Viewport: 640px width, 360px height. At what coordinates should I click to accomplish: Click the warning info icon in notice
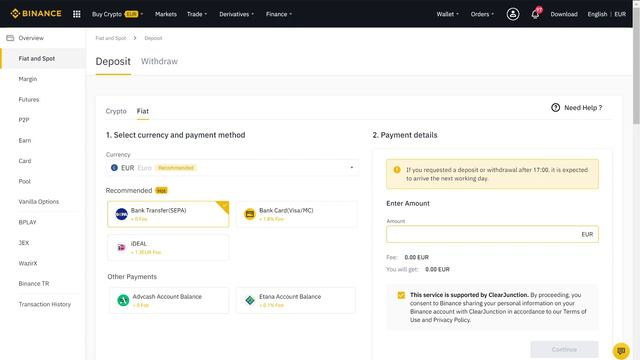coord(397,170)
